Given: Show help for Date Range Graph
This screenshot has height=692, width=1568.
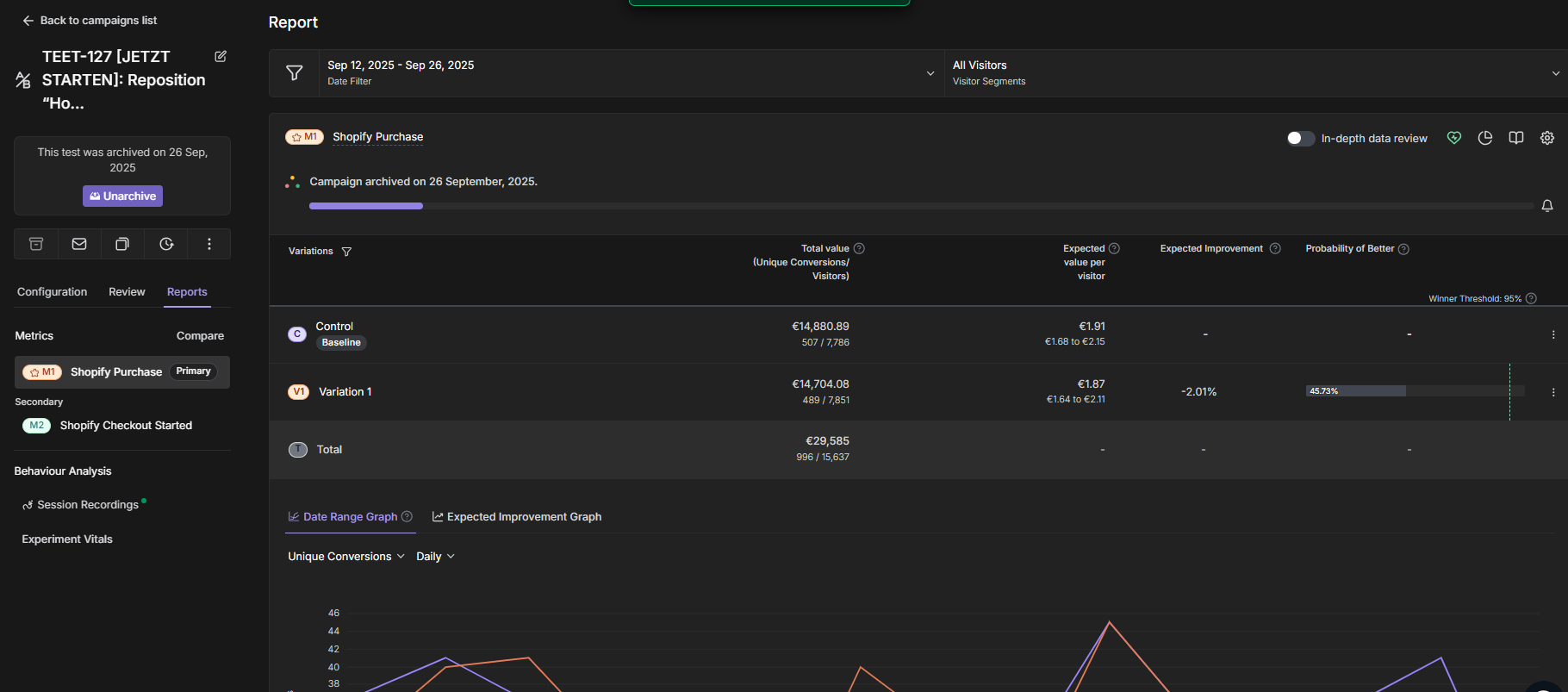Looking at the screenshot, I should tap(408, 517).
